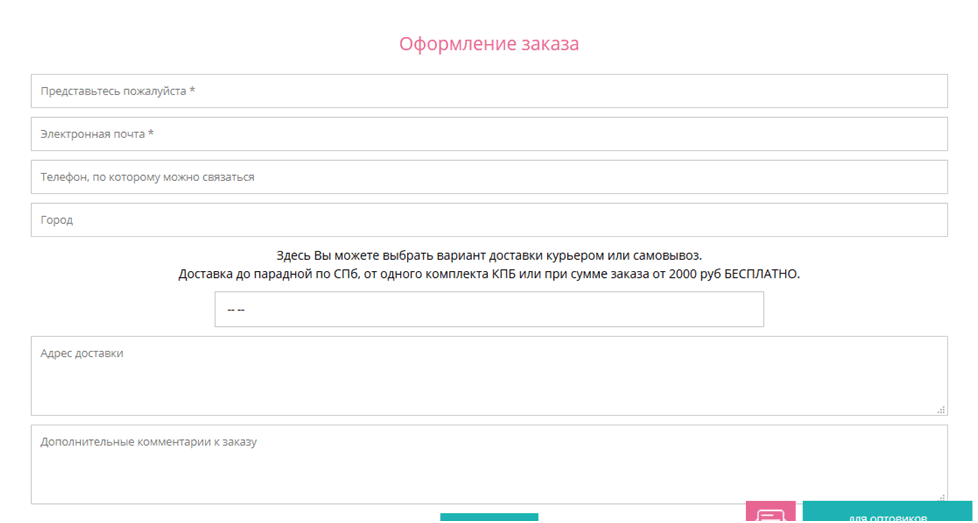The image size is (978, 523).
Task: Click the phone number field 'Телефон'
Action: coord(489,177)
